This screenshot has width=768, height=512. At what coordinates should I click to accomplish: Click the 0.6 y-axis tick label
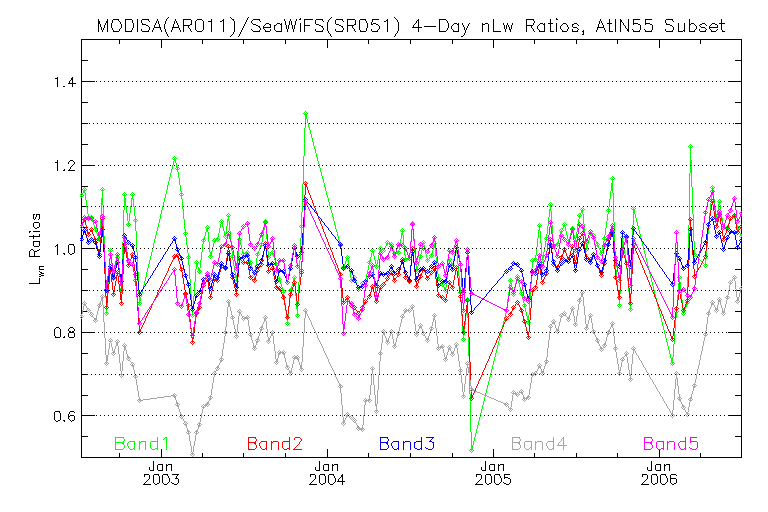click(65, 416)
